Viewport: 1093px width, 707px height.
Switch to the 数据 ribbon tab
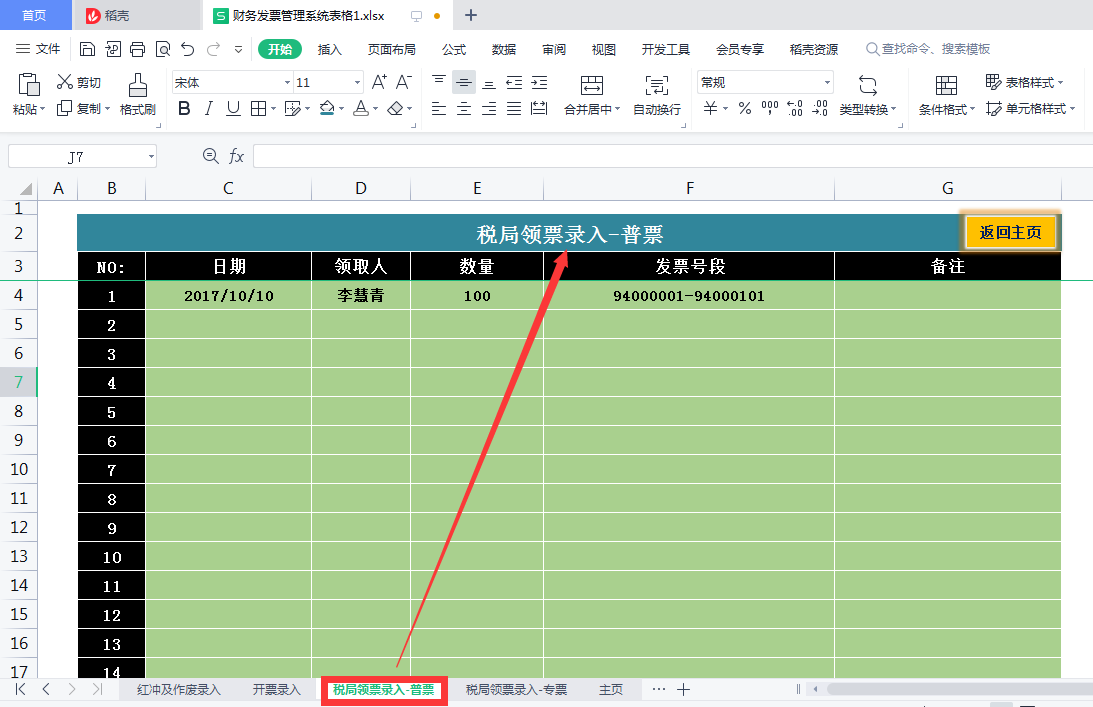[x=503, y=50]
